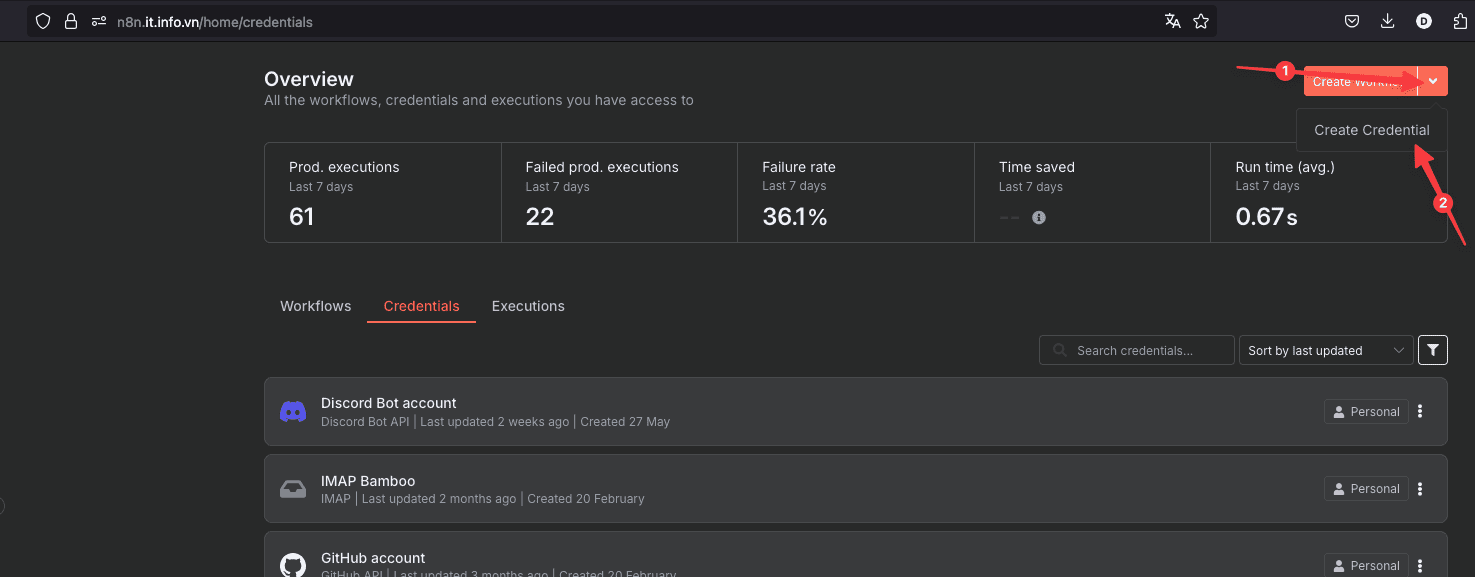Image resolution: width=1475 pixels, height=577 pixels.
Task: Open three-dot menu for IMAP Bamboo
Action: (x=1420, y=489)
